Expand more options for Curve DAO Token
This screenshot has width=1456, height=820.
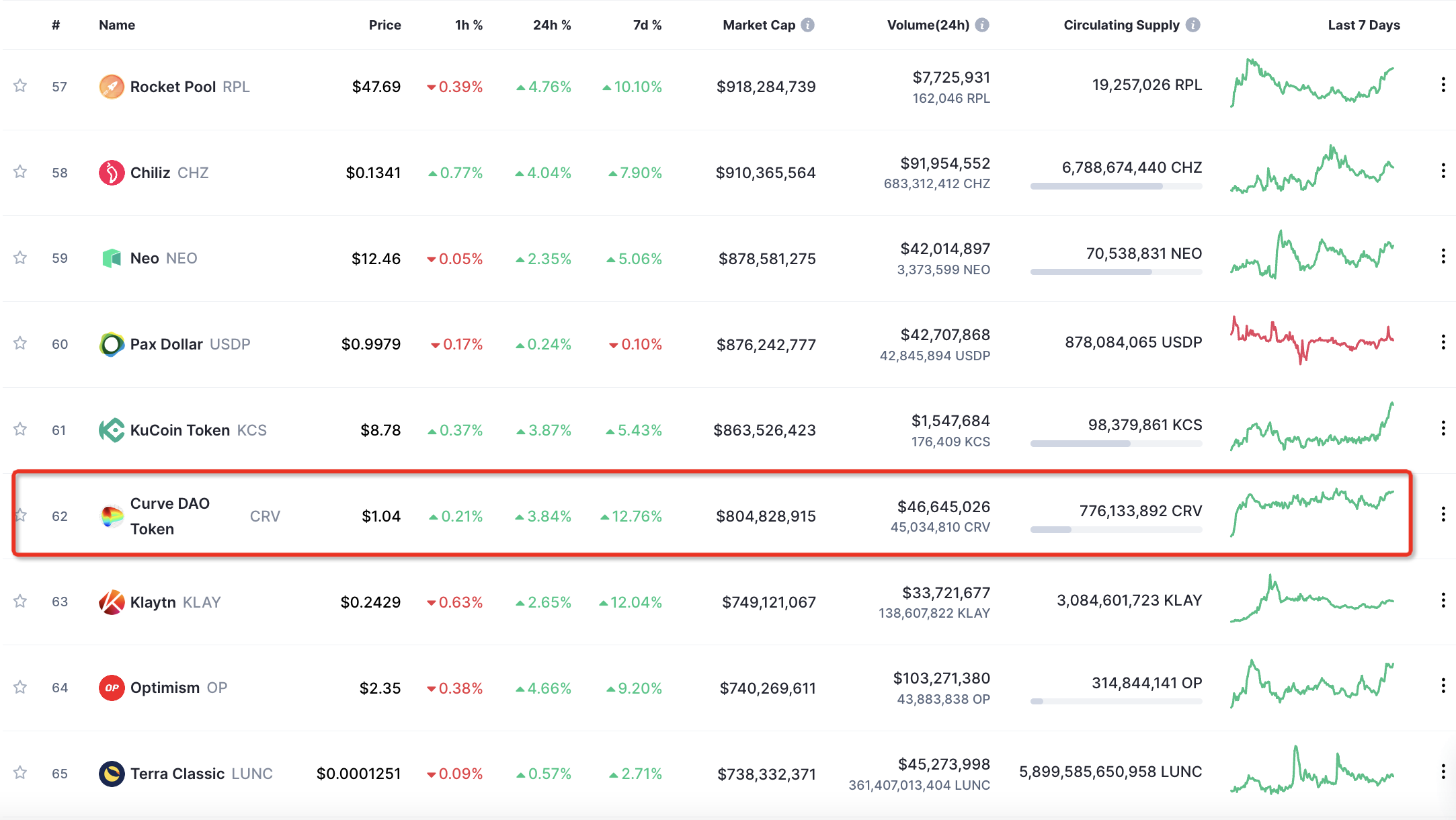point(1443,514)
